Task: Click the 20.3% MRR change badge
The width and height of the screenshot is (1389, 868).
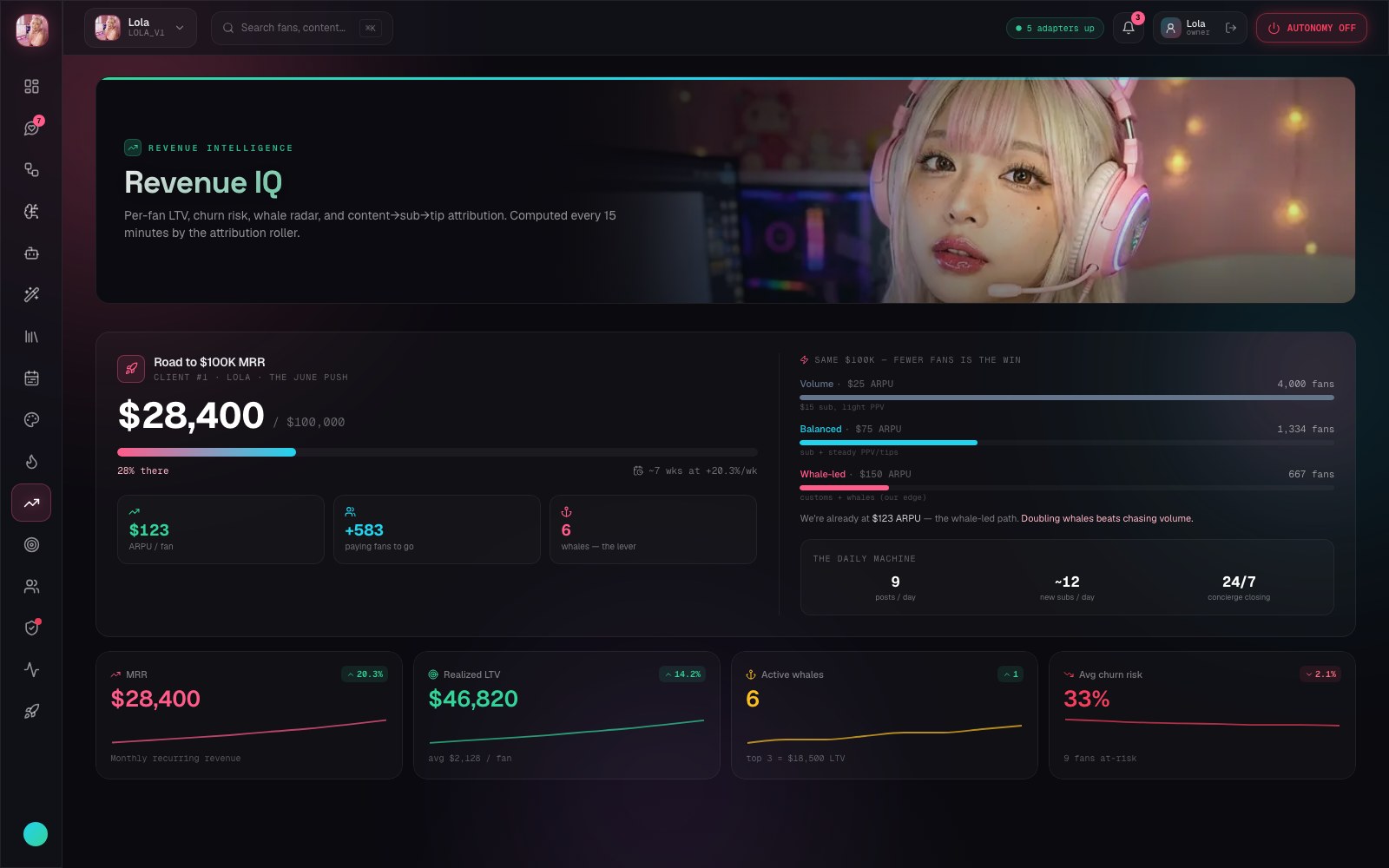Action: tap(365, 674)
